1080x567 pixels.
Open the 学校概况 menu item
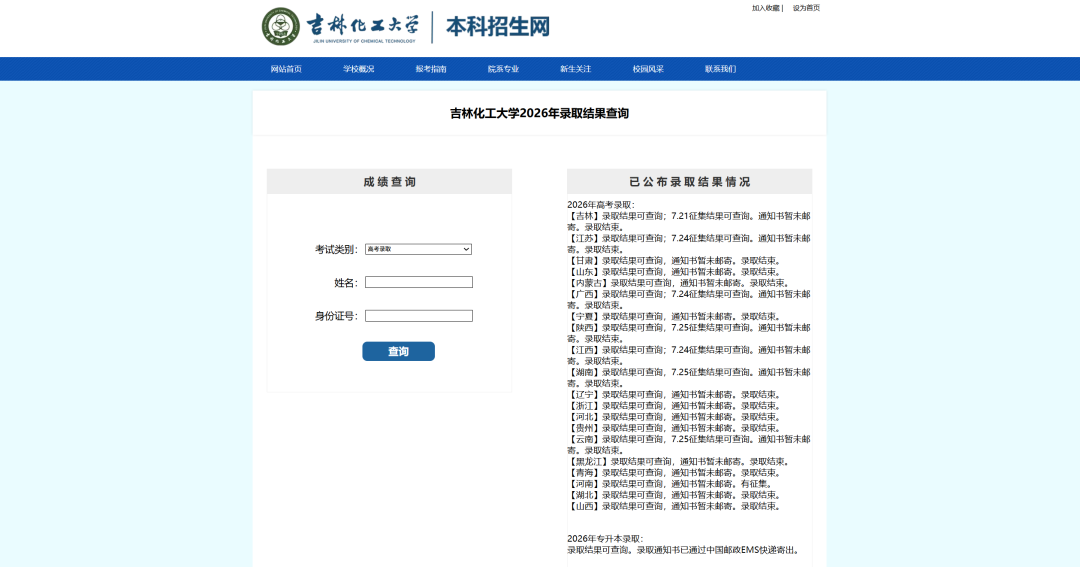(358, 69)
